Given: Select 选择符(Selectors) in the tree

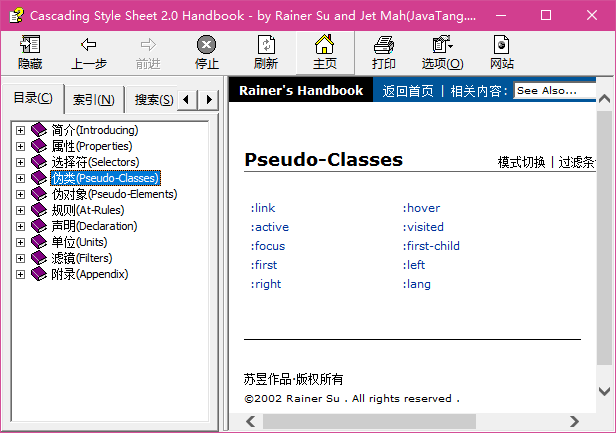Looking at the screenshot, I should (x=95, y=162).
